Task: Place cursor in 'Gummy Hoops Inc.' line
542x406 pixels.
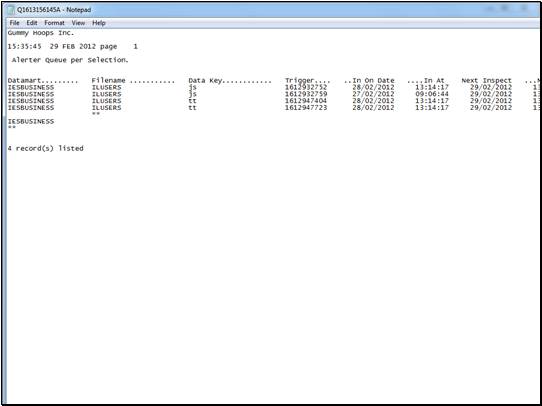Action: [x=41, y=33]
